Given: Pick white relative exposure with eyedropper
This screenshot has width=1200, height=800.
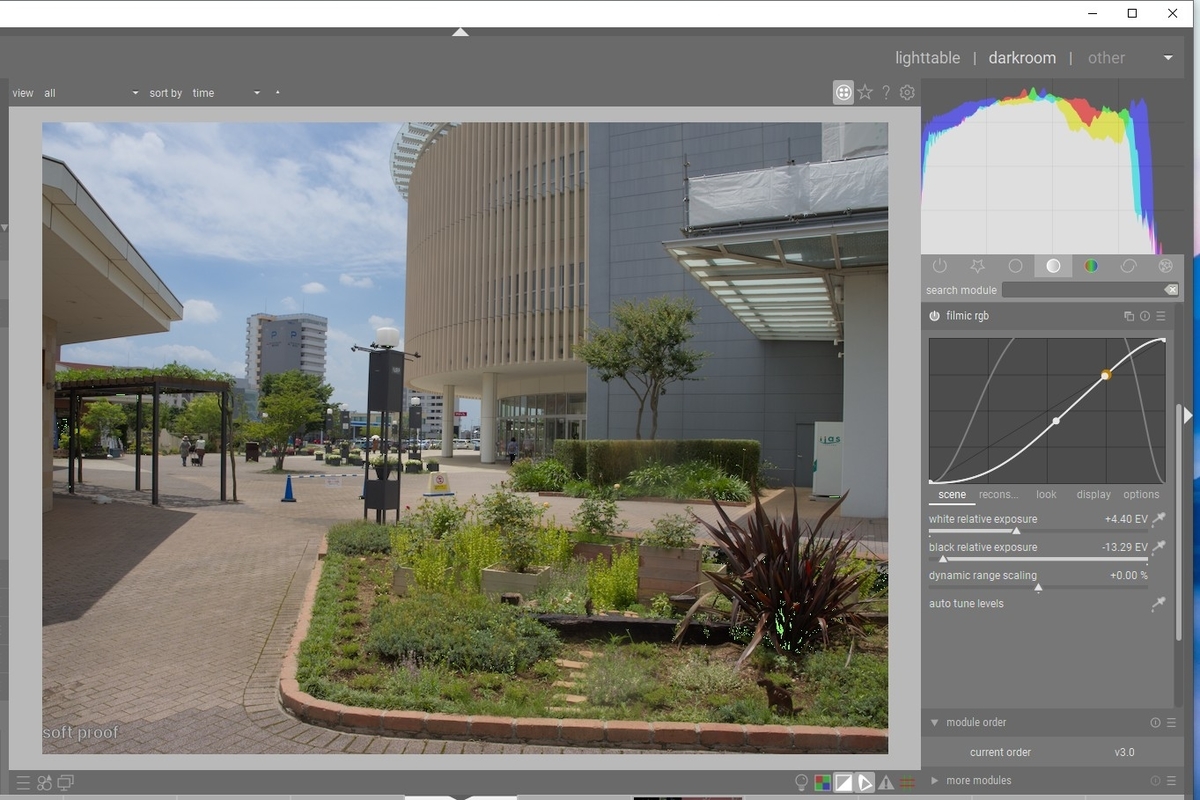Looking at the screenshot, I should [1158, 519].
